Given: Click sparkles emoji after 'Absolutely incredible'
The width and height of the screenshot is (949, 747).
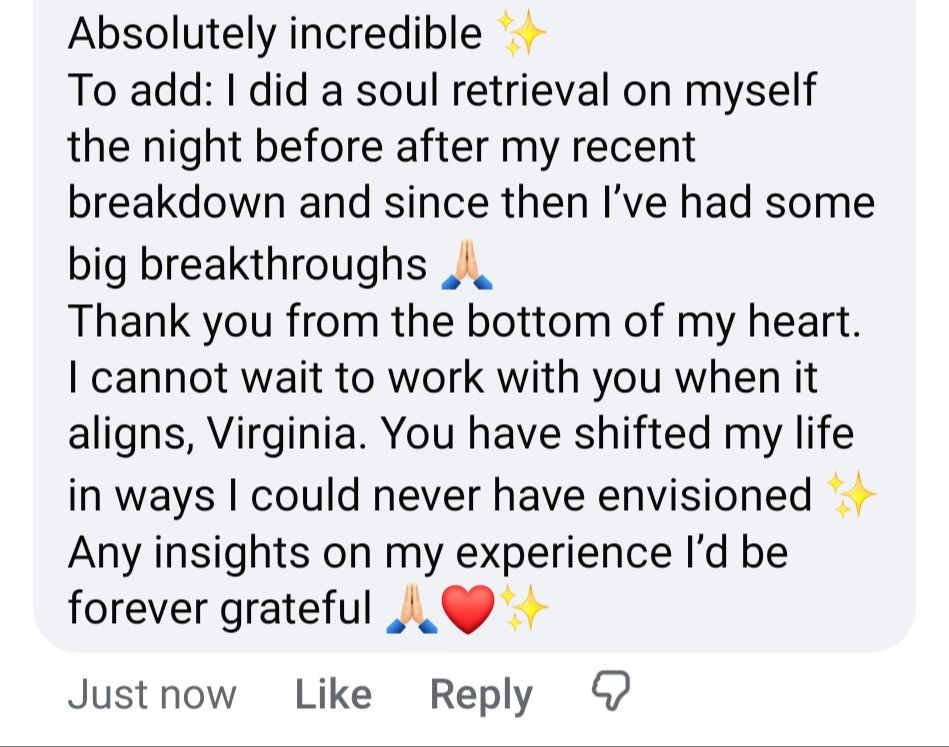Looking at the screenshot, I should pos(523,36).
